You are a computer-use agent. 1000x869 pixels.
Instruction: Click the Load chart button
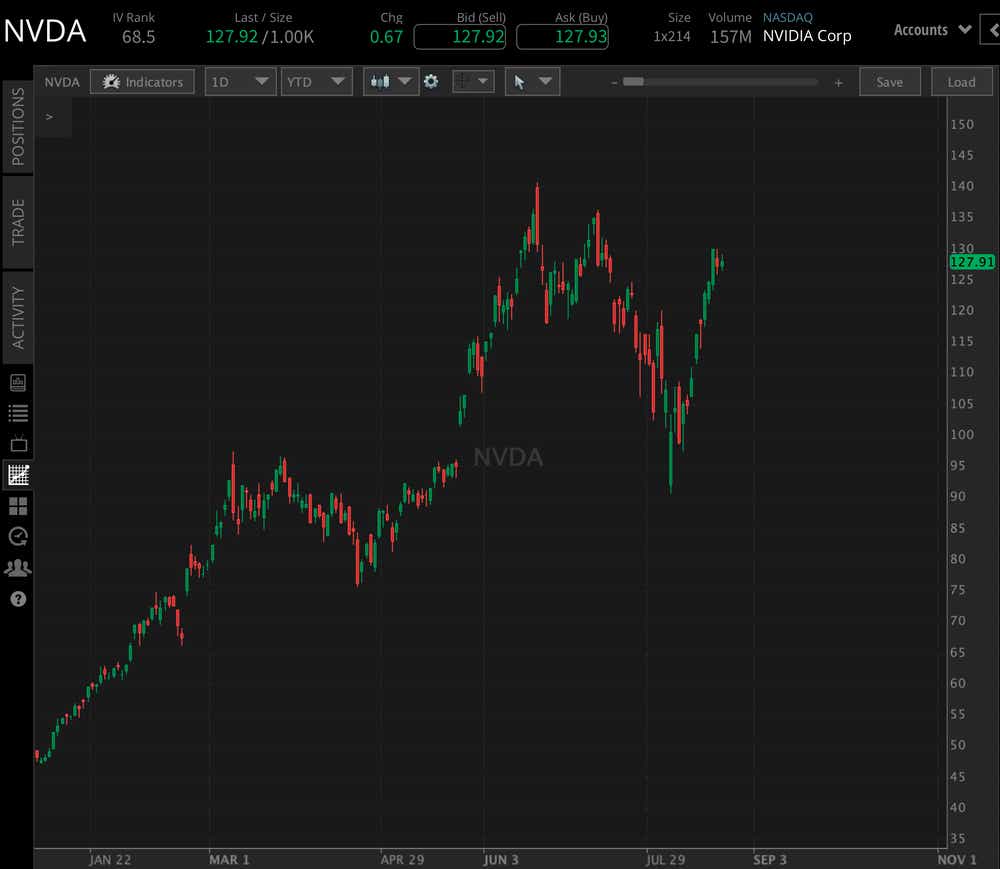pyautogui.click(x=961, y=81)
